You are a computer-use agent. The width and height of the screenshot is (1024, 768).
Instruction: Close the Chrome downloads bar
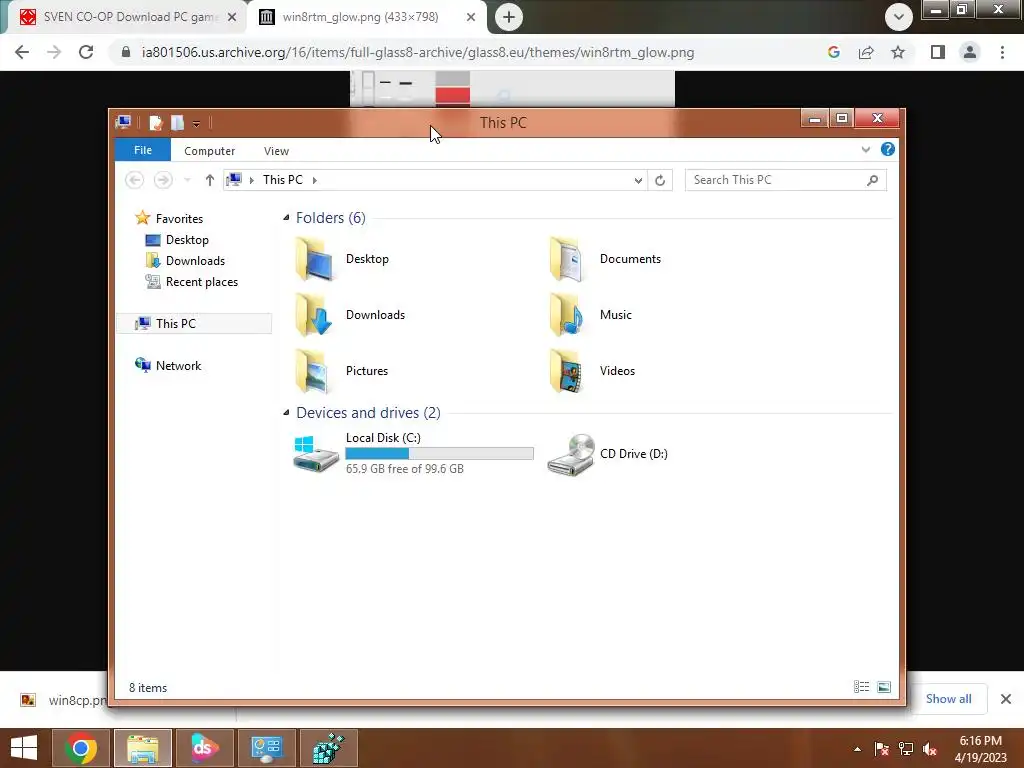[x=1006, y=699]
